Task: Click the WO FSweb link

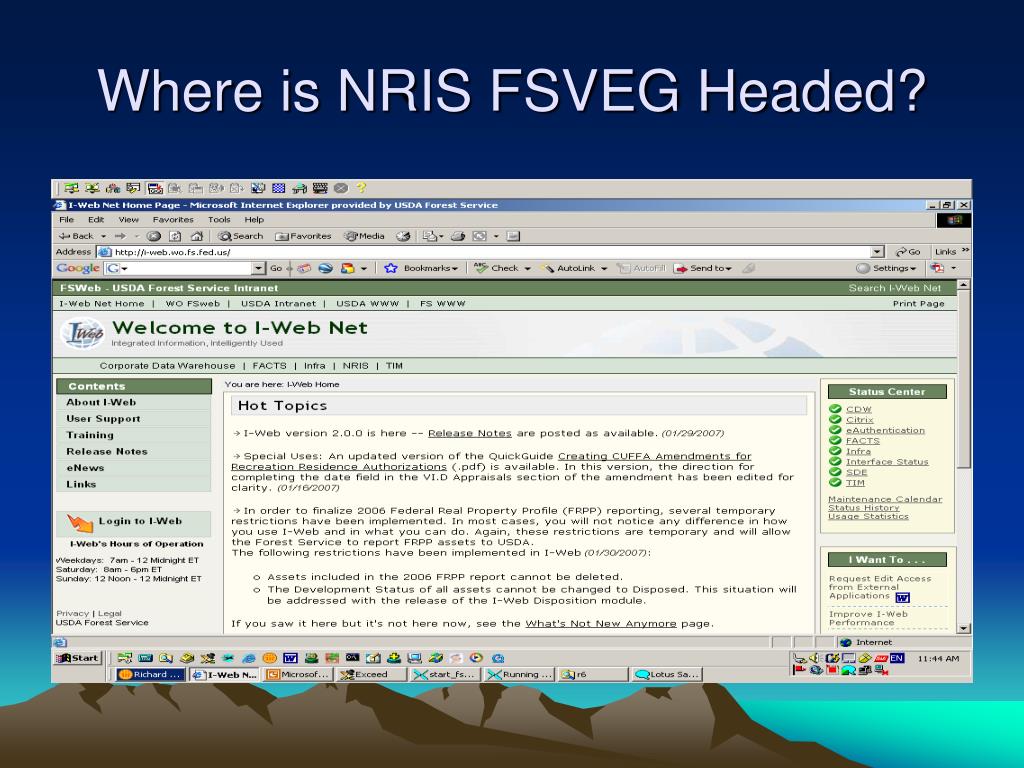Action: pyautogui.click(x=193, y=304)
